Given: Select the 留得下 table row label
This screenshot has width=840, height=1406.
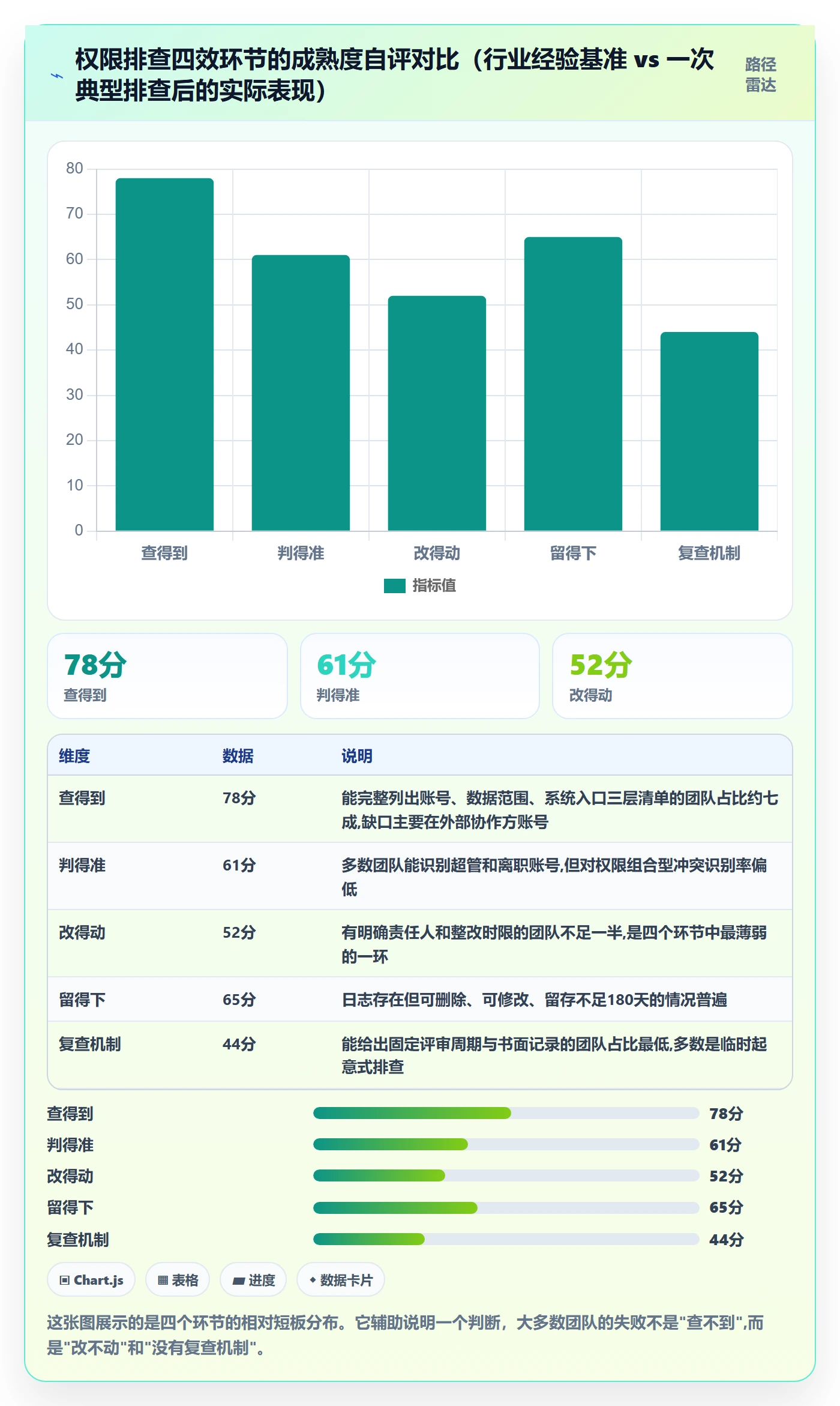Looking at the screenshot, I should pos(82,1000).
